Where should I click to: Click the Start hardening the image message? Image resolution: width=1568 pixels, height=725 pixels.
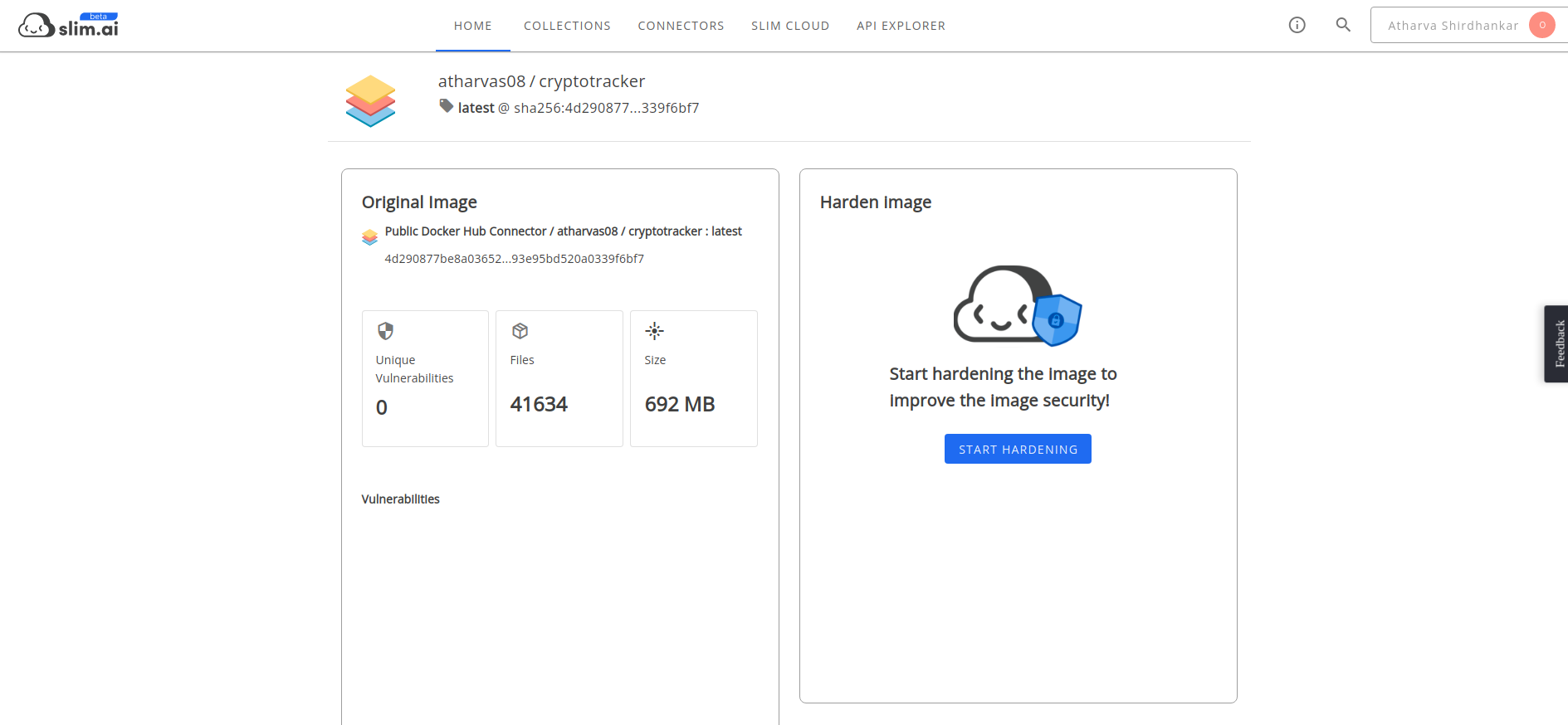point(1003,387)
